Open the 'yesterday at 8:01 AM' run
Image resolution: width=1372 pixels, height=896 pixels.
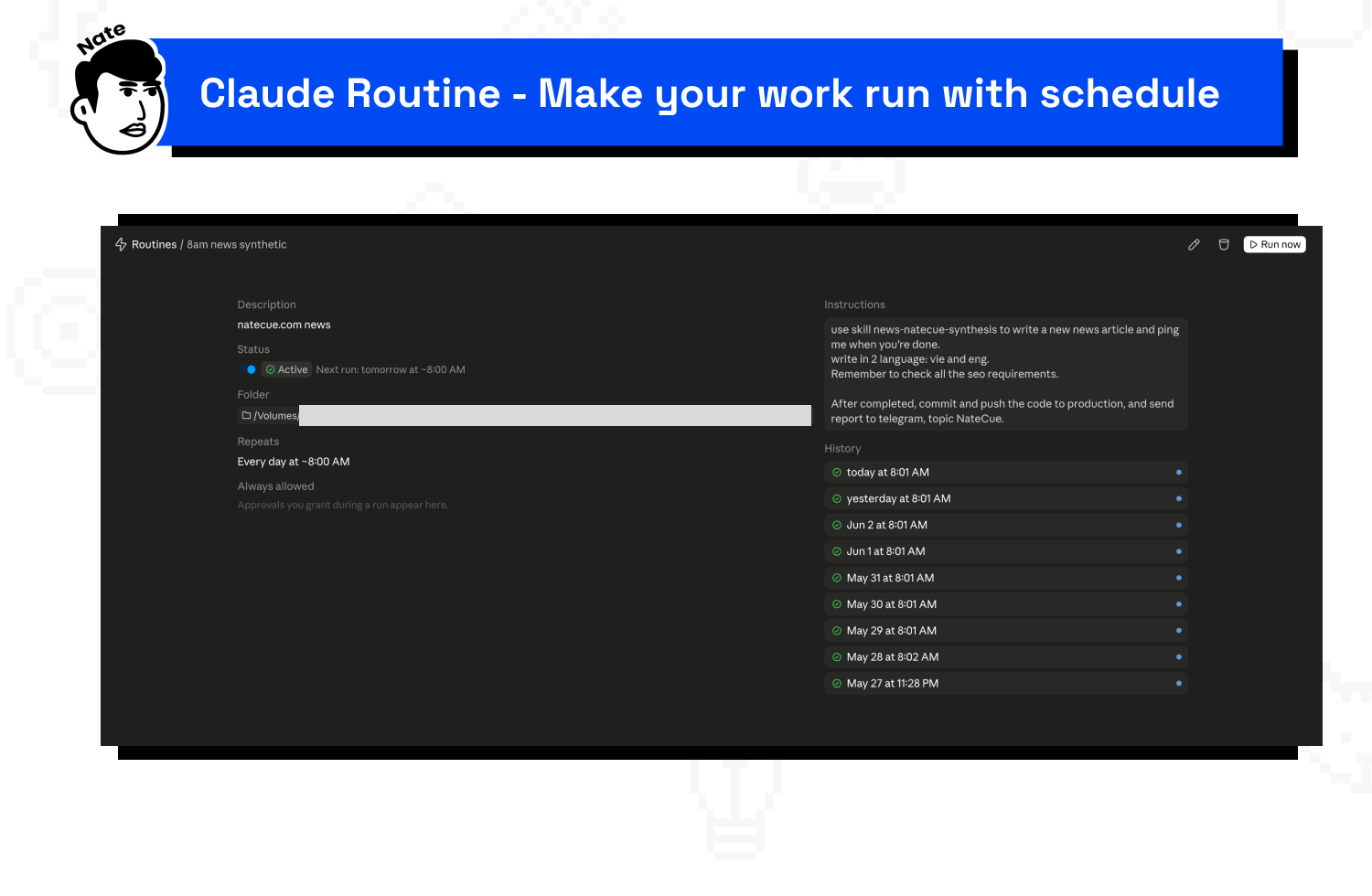pos(1006,499)
